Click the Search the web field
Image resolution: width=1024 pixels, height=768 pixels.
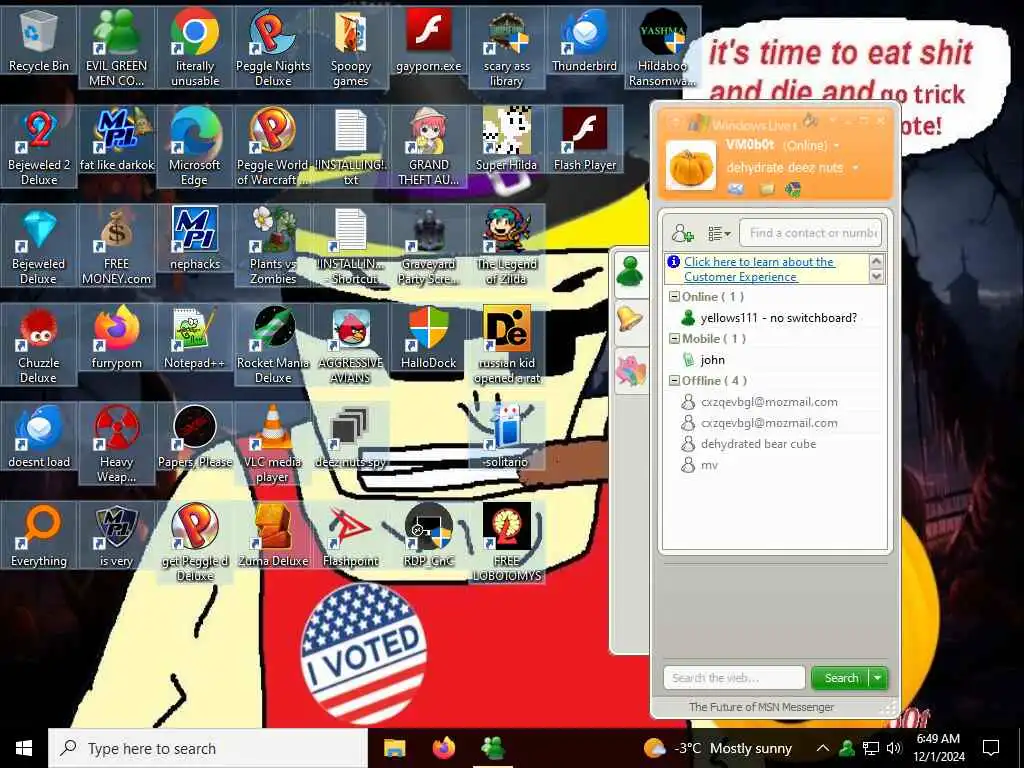[x=734, y=678]
